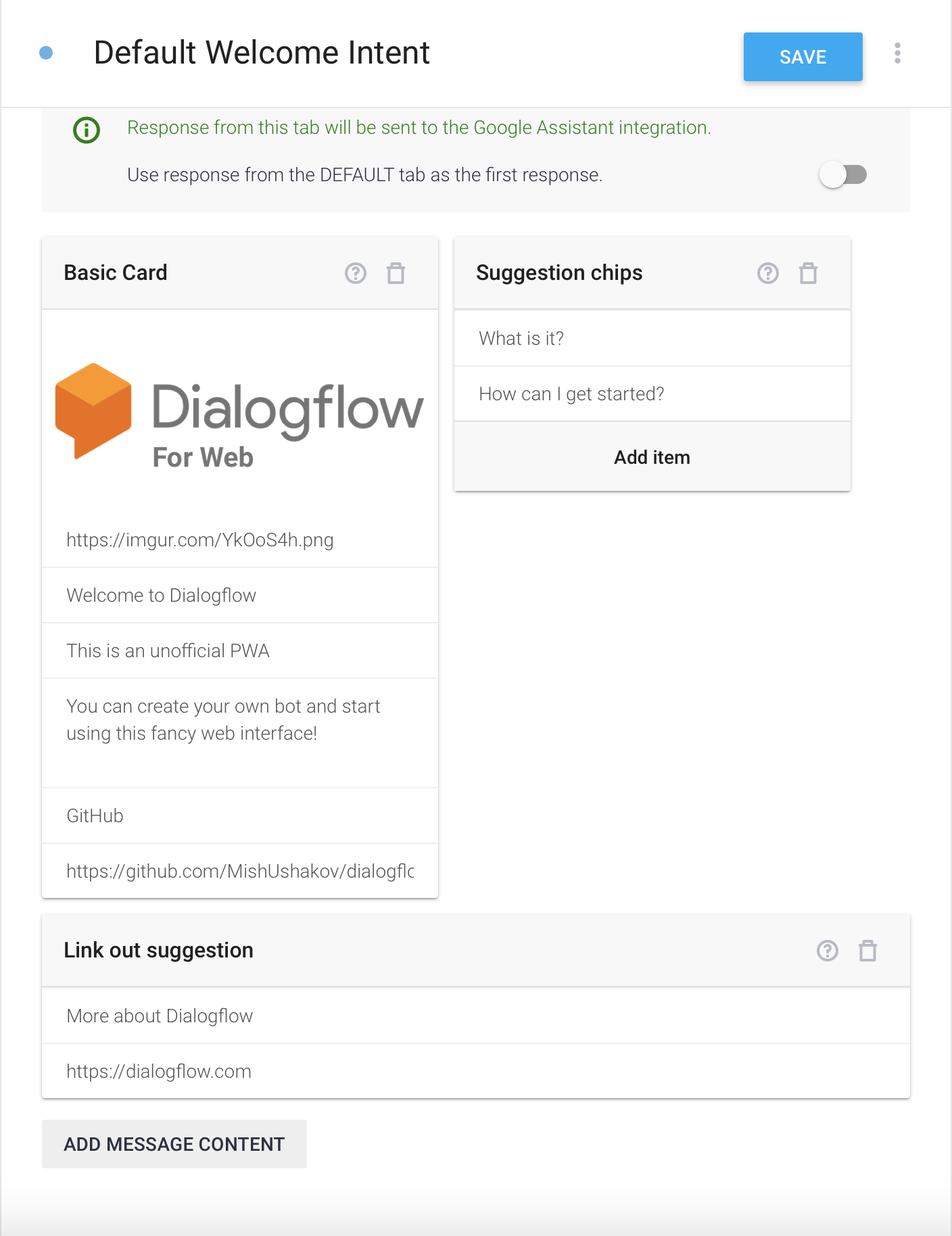Open help for Basic Card
The image size is (952, 1236).
click(x=356, y=273)
